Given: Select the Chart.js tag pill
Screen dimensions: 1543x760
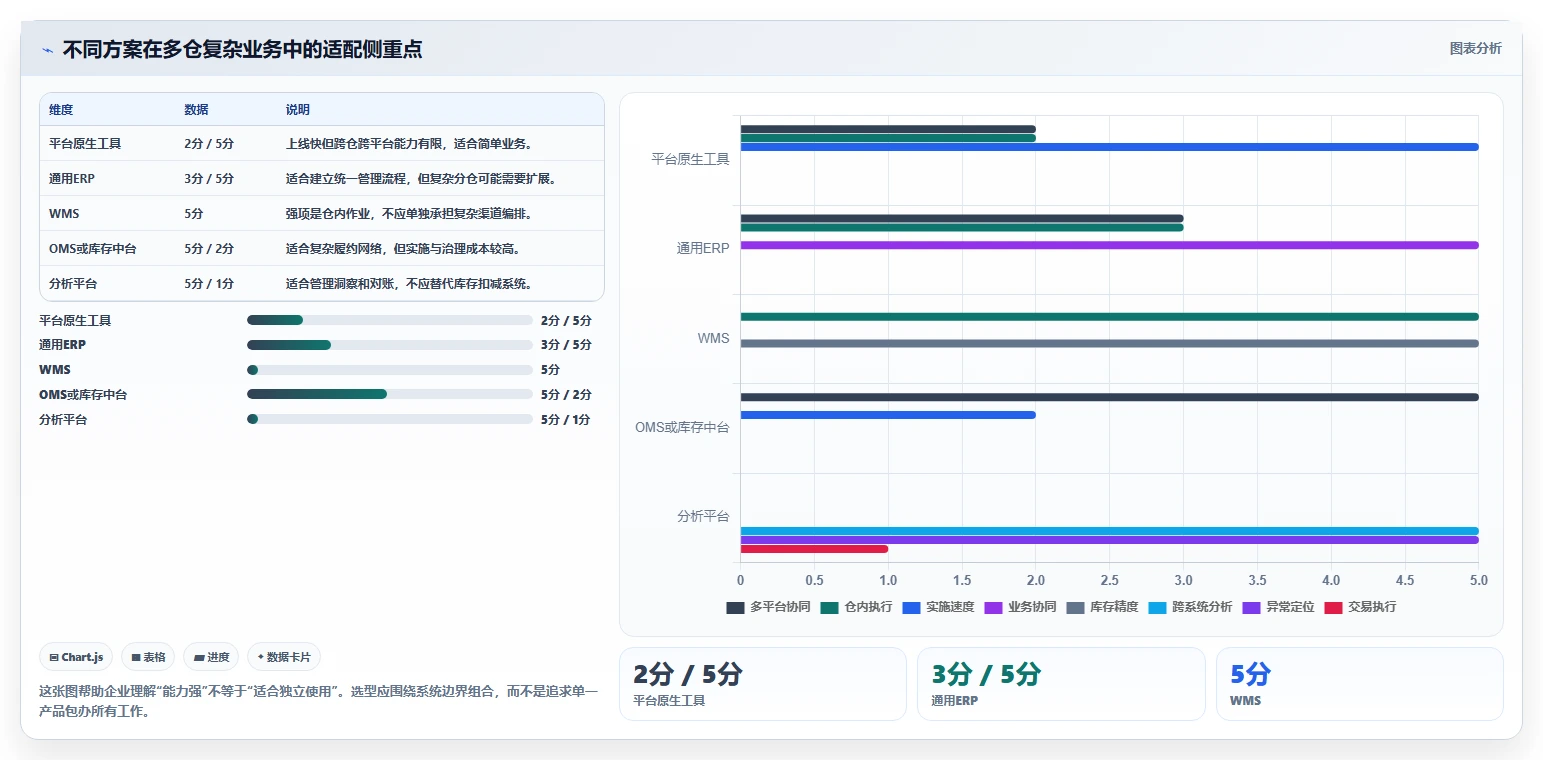Looking at the screenshot, I should click(x=77, y=657).
